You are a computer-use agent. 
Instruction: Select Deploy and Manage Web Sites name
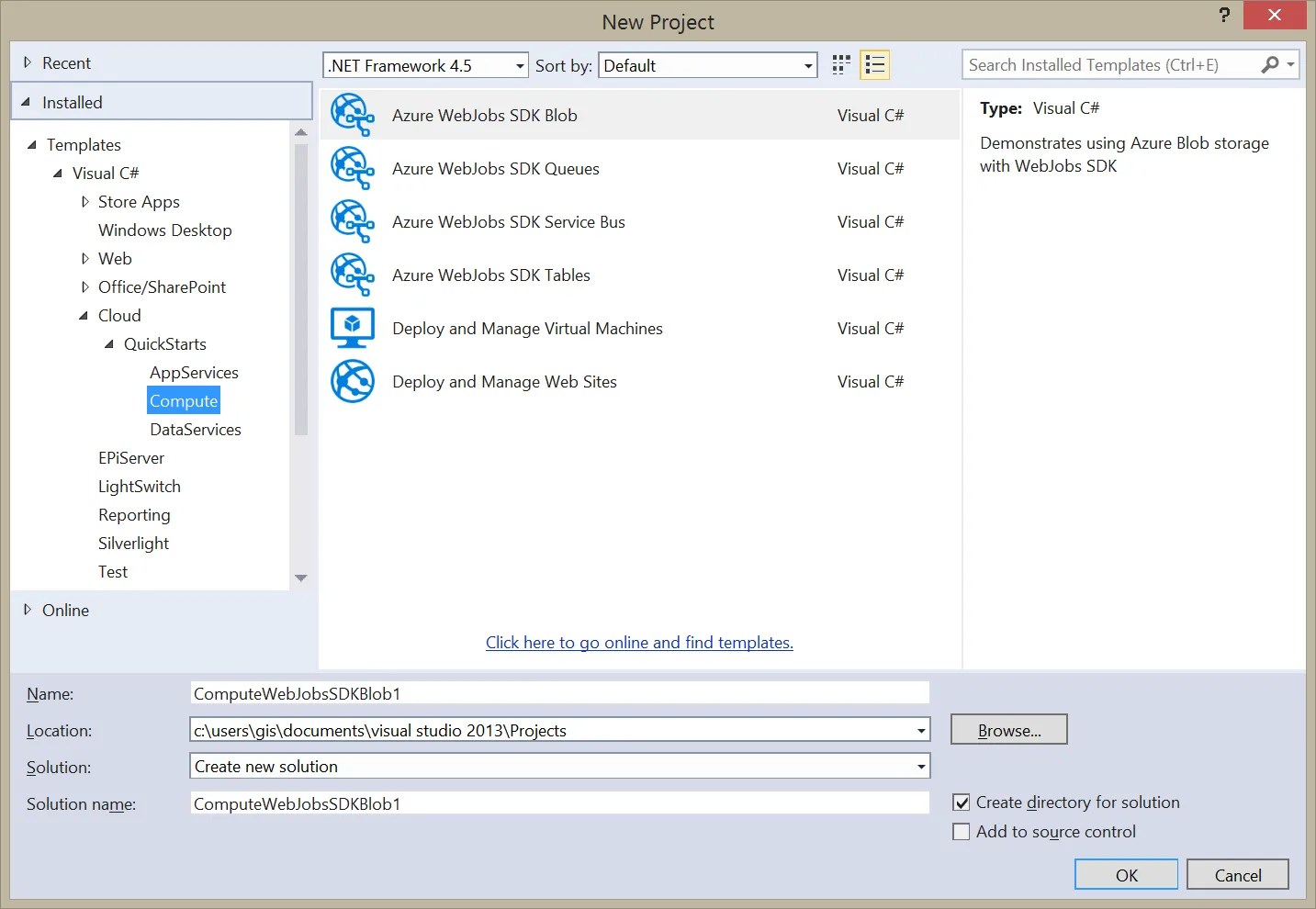[x=504, y=381]
